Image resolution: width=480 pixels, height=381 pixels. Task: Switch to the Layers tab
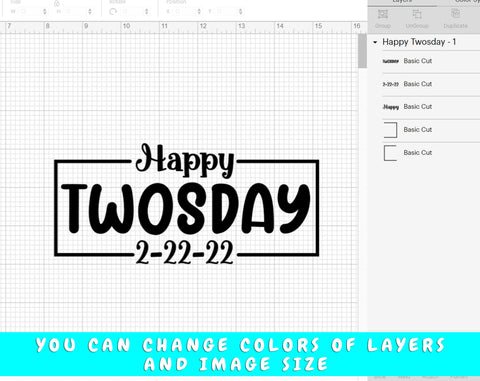click(x=403, y=2)
